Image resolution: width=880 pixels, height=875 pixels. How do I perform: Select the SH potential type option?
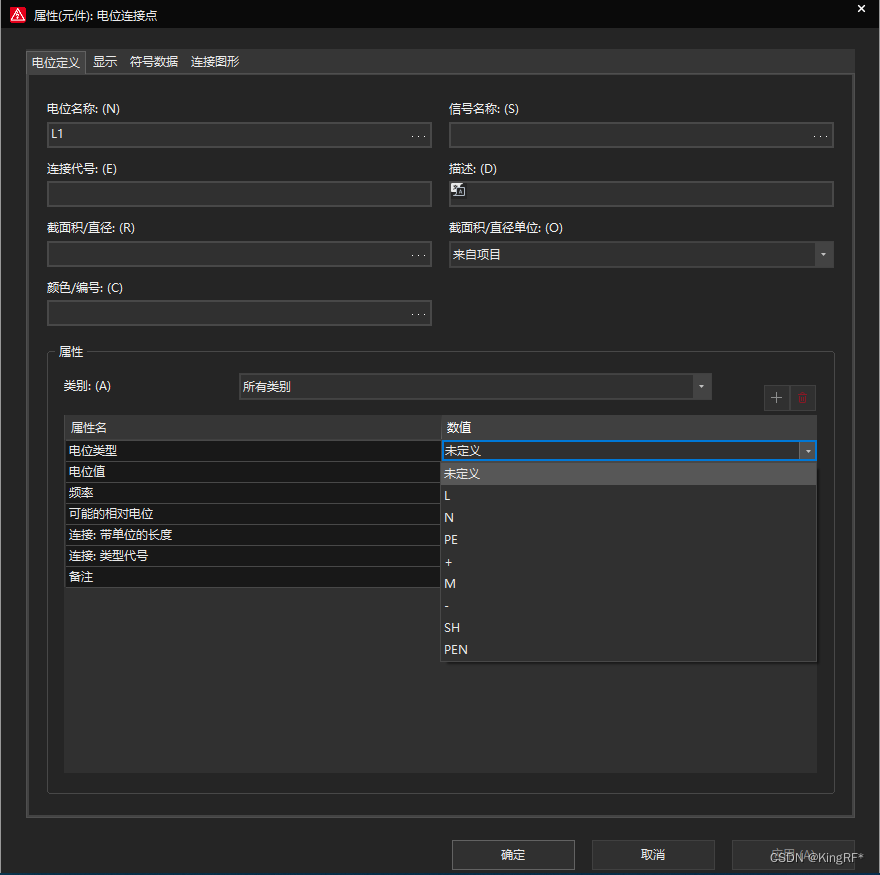click(x=452, y=628)
